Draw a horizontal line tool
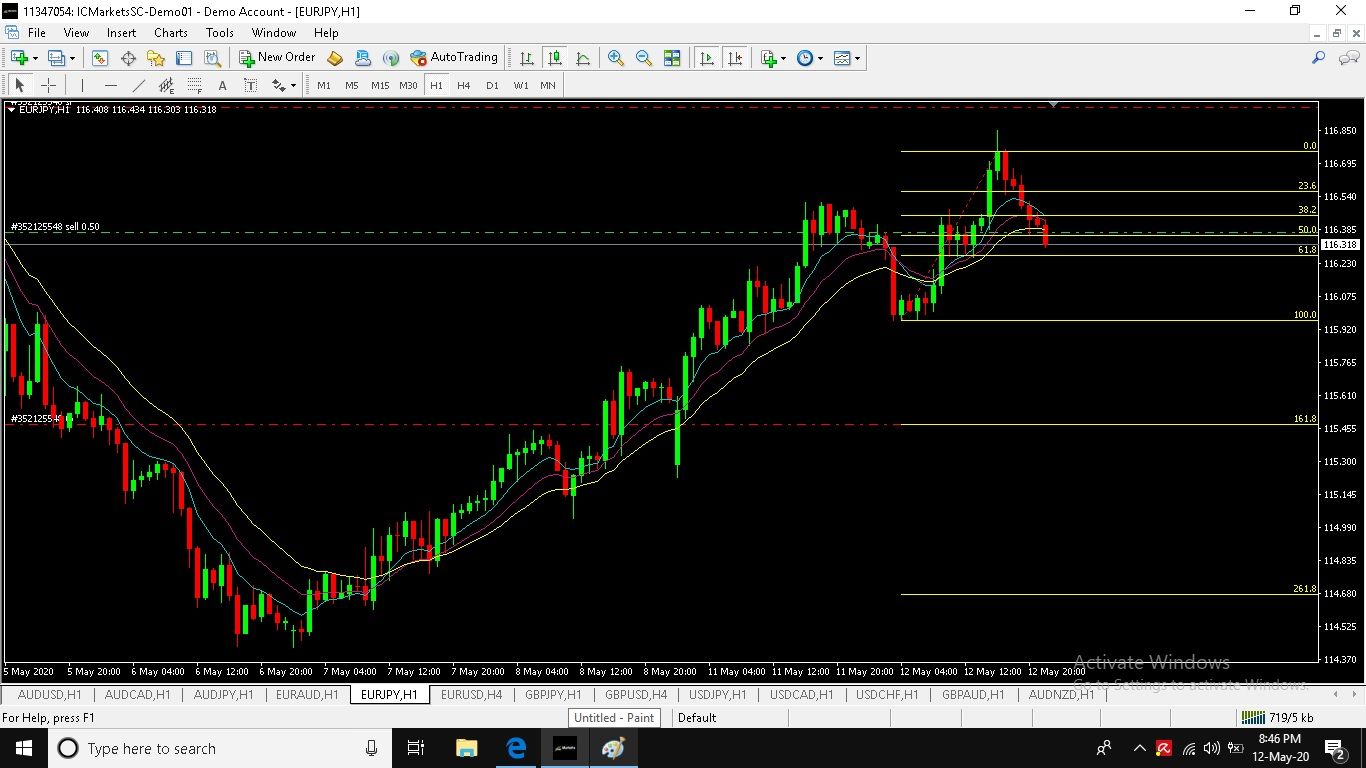Viewport: 1366px width, 768px height. tap(110, 85)
